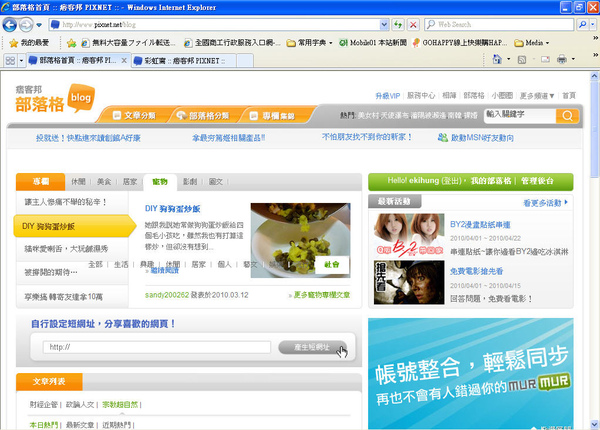Click the 帳號整合 MURMUR banner ad
The width and height of the screenshot is (600, 430).
pos(471,374)
